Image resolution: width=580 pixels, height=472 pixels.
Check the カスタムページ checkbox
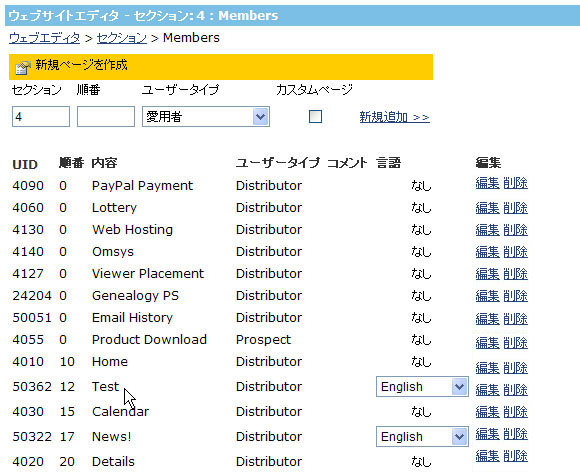coord(315,117)
